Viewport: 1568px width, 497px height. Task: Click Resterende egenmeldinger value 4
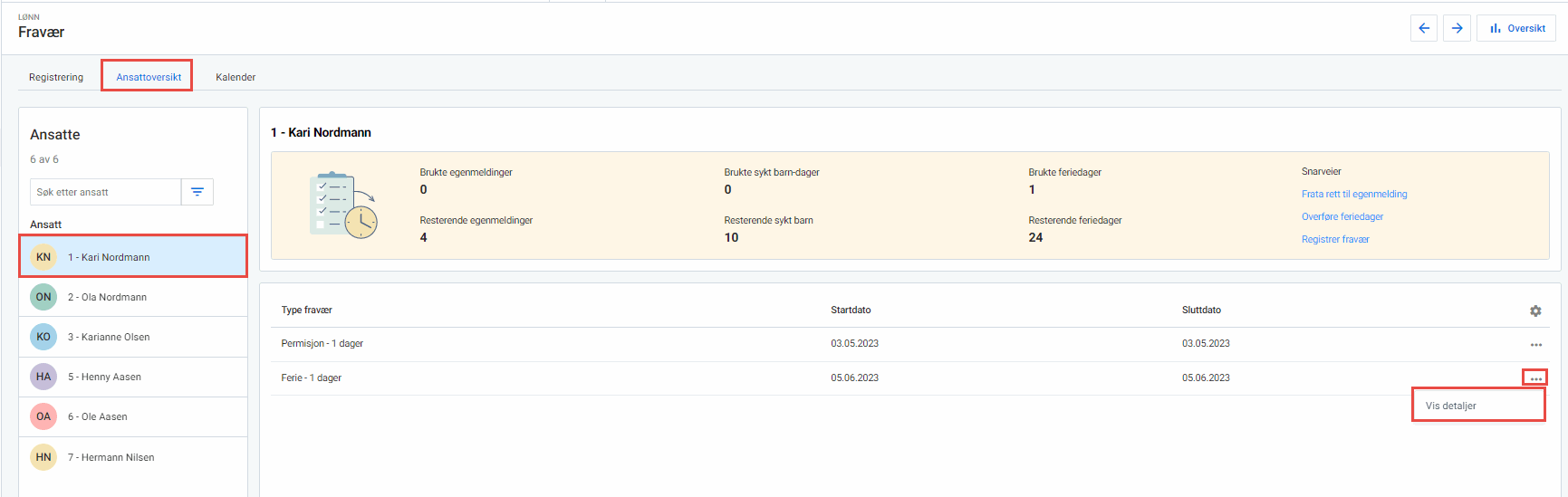coord(423,237)
